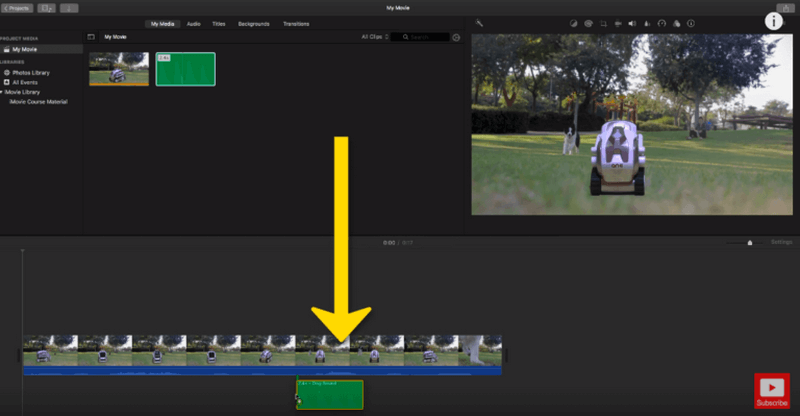Screen dimensions: 800x416
Task: Open the color correction tool
Action: (588, 23)
